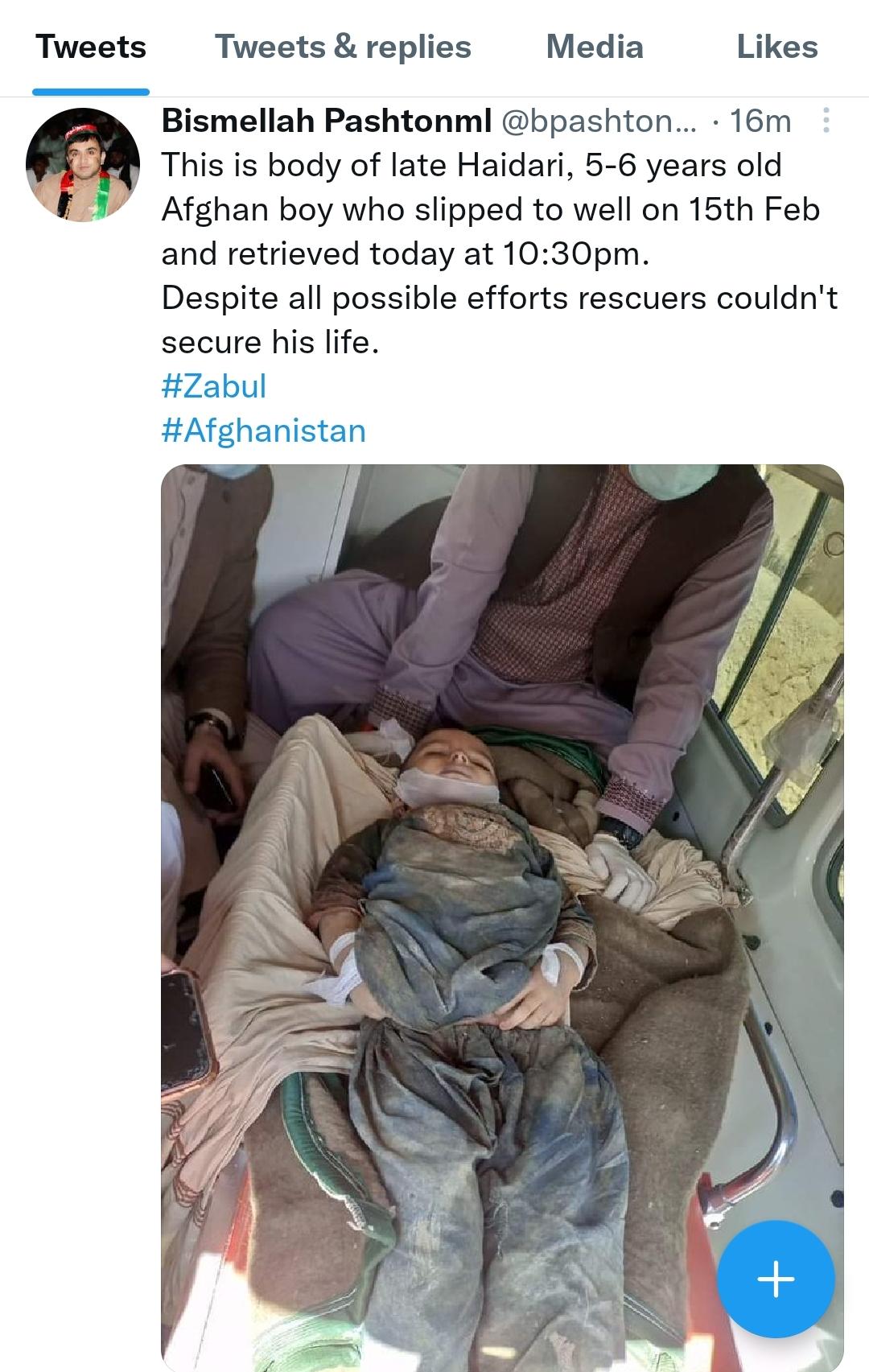869x1372 pixels.
Task: Open Bismellah Pashtonml's profile avatar
Action: point(83,164)
